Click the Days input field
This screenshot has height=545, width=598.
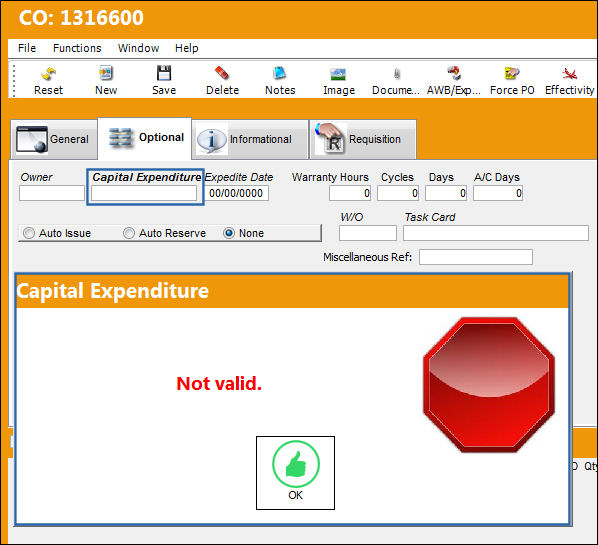coord(446,193)
